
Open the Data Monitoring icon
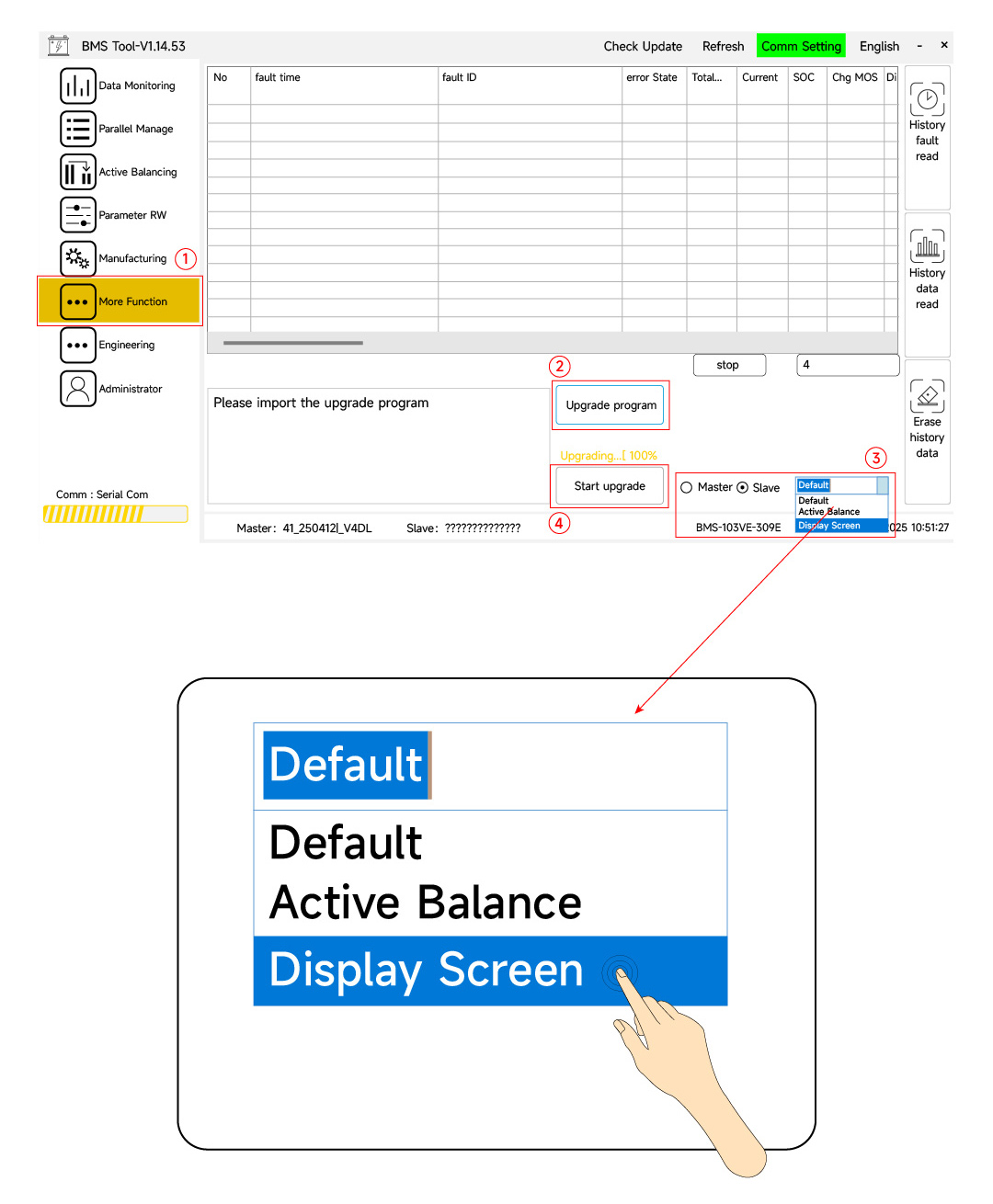click(x=78, y=86)
